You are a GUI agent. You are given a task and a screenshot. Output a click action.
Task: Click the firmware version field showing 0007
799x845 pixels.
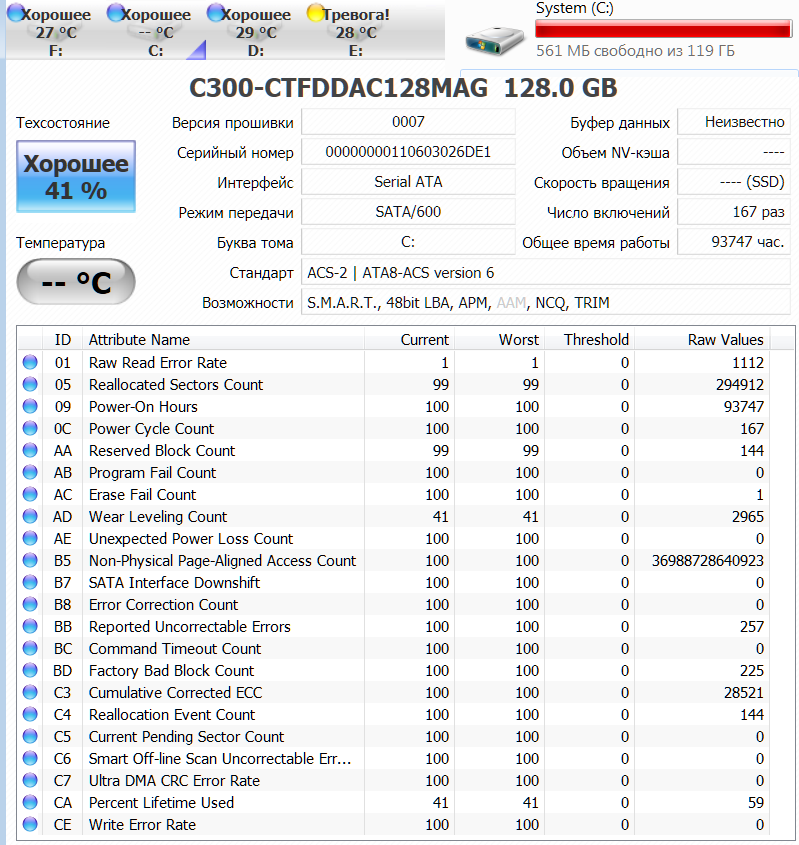pyautogui.click(x=408, y=122)
